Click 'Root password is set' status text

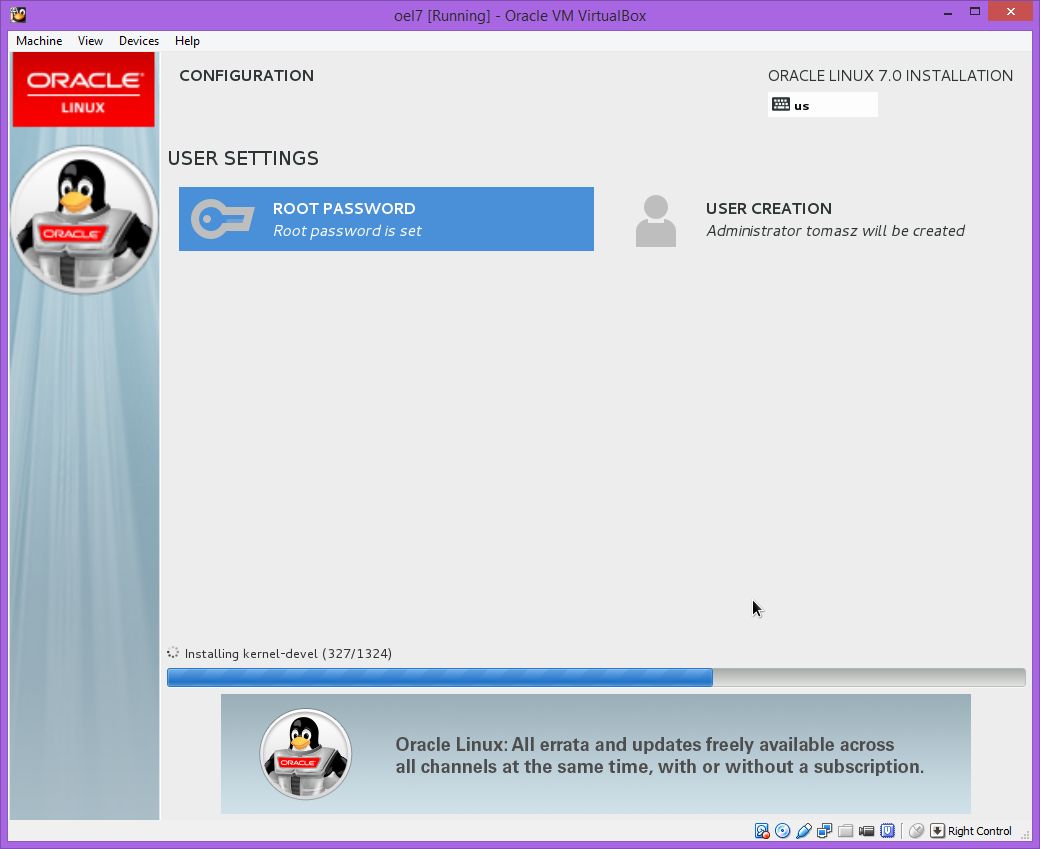pos(348,231)
